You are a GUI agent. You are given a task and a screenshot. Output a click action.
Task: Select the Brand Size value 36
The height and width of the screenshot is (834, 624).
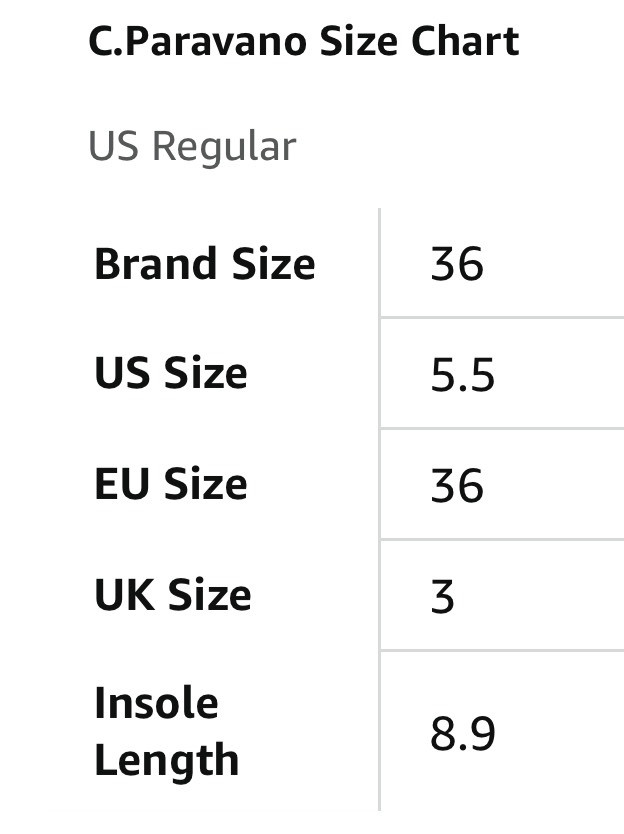coord(457,264)
